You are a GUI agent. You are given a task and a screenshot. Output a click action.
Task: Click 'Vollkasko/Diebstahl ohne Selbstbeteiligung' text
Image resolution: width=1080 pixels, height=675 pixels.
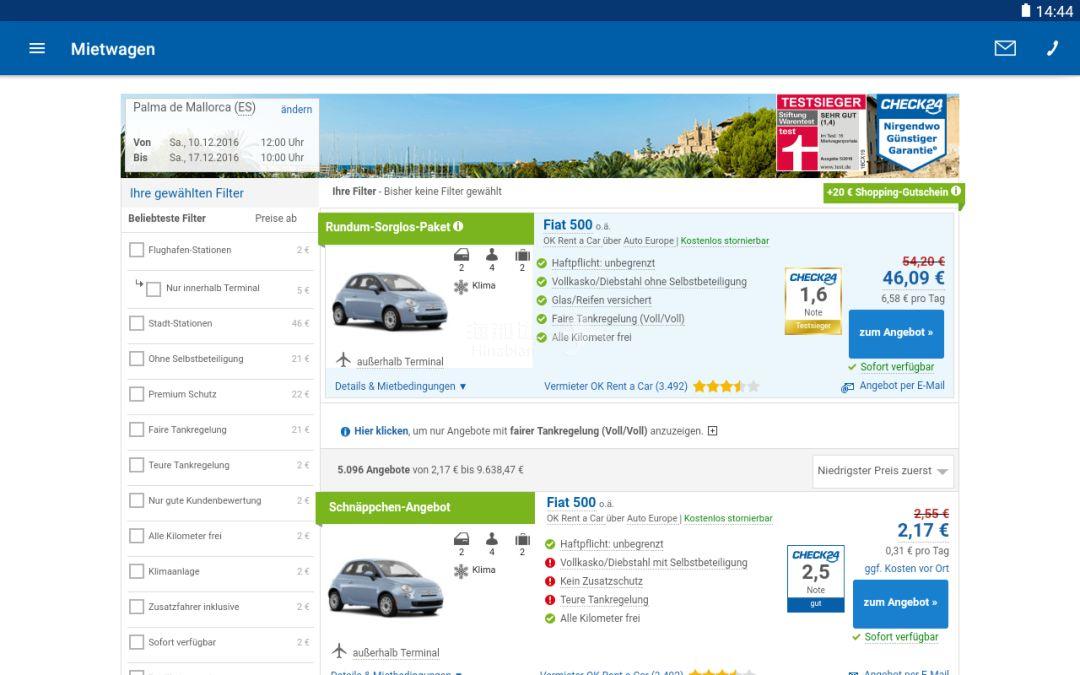click(649, 282)
